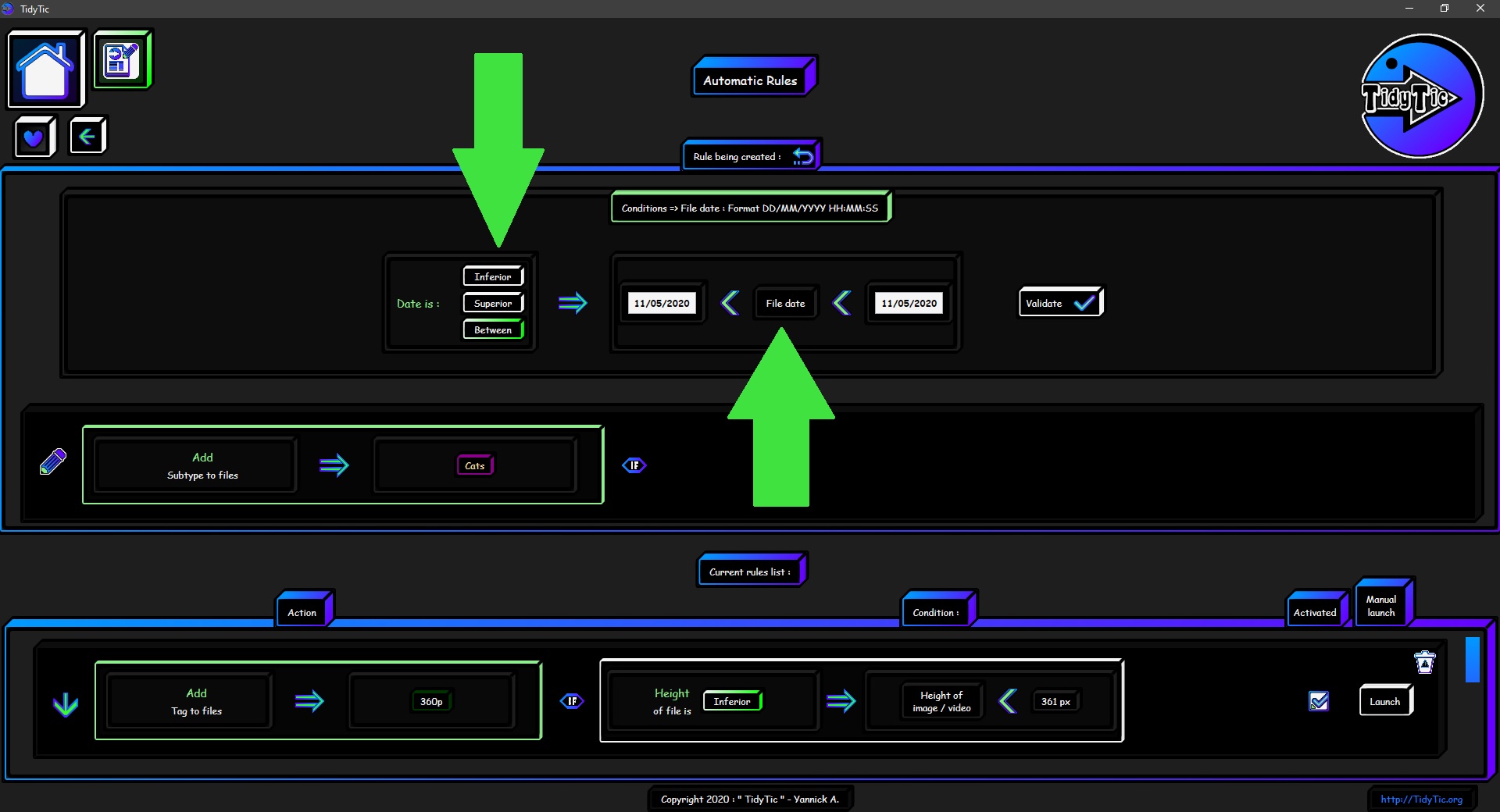Click the pencil edit icon
Viewport: 1500px width, 812px height.
coord(53,461)
